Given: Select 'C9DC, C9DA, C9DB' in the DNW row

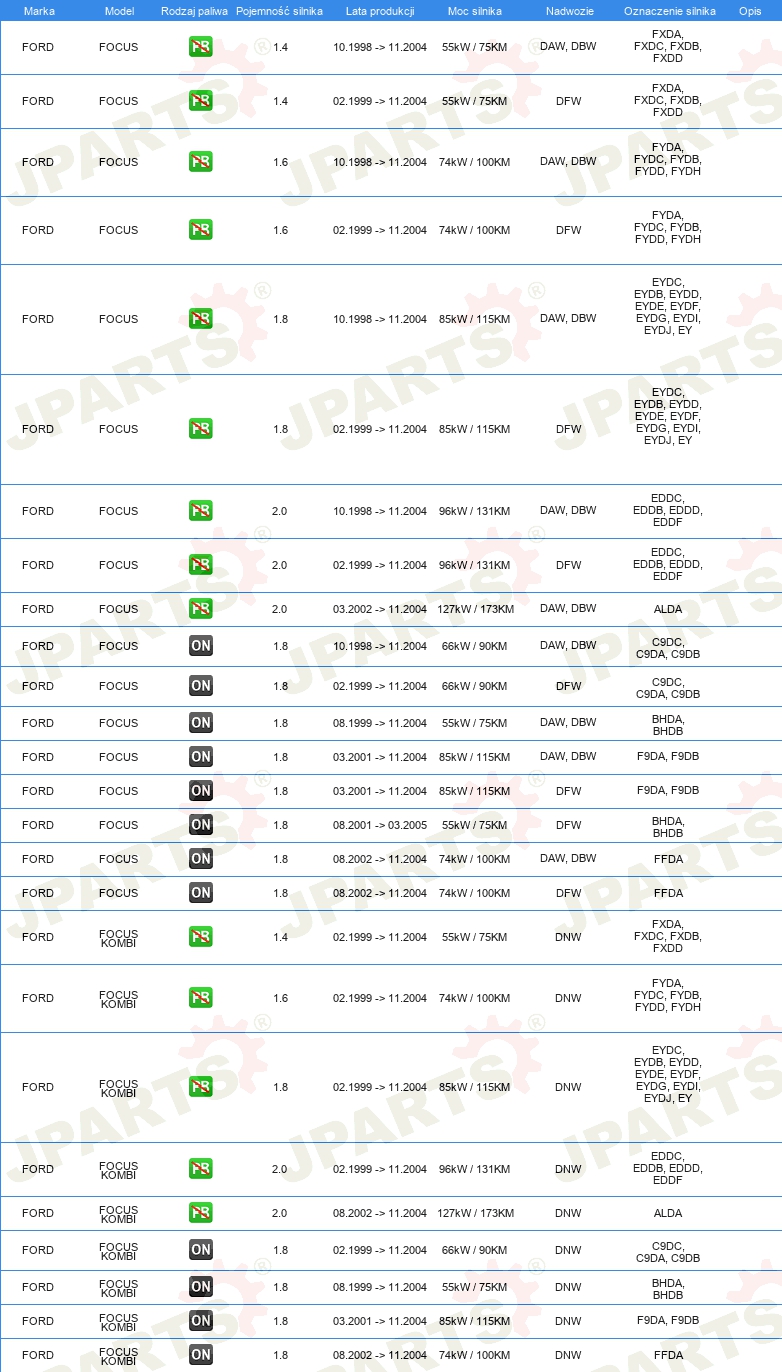Looking at the screenshot, I should [x=668, y=1250].
